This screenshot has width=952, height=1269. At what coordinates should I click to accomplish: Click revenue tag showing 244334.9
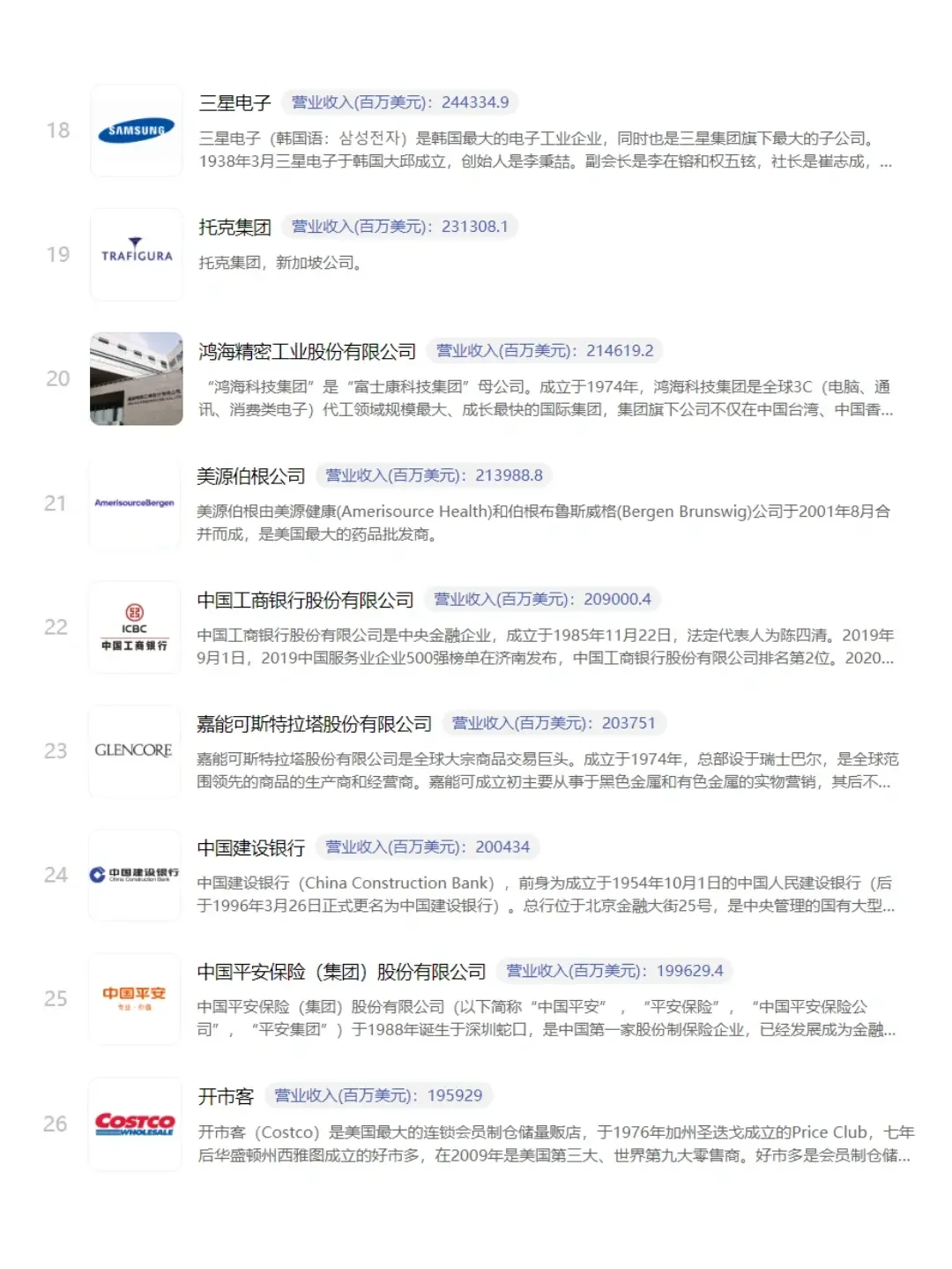click(400, 102)
